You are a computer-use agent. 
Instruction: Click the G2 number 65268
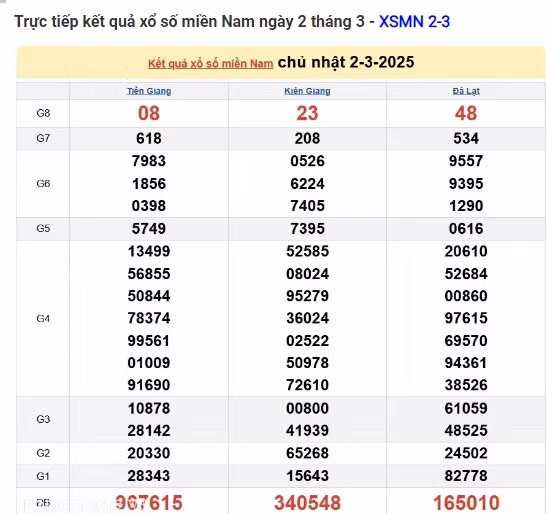(x=307, y=453)
